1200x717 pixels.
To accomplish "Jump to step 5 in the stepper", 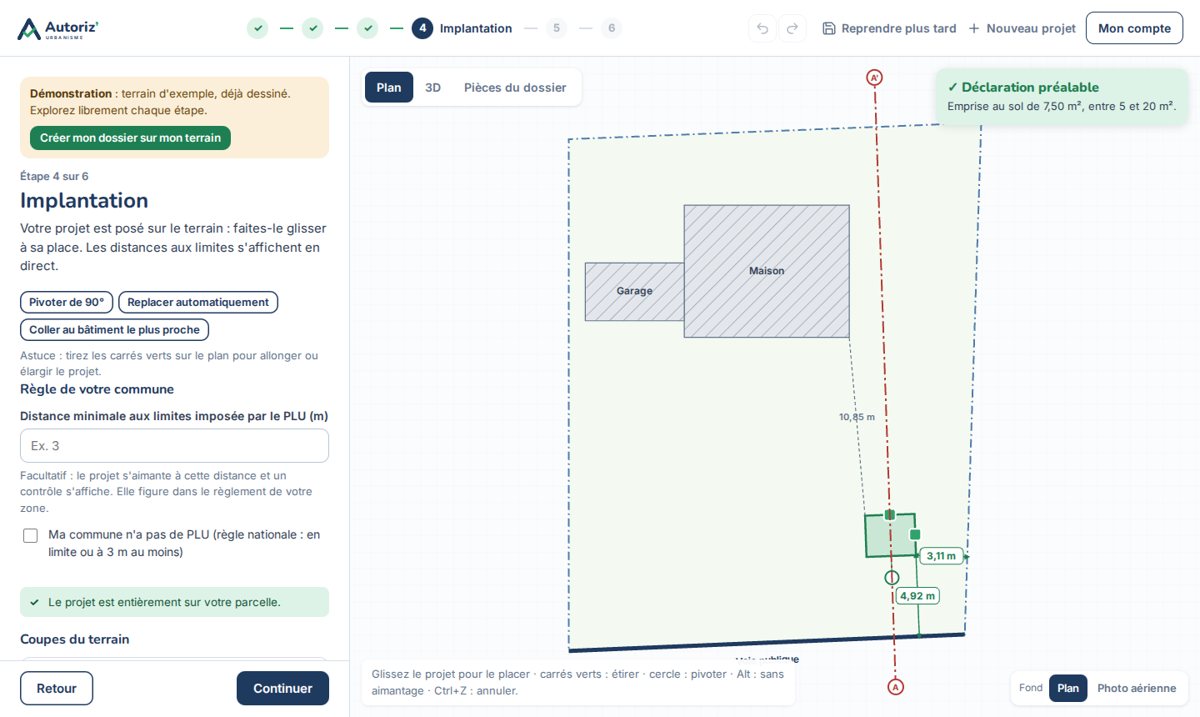I will pos(556,28).
